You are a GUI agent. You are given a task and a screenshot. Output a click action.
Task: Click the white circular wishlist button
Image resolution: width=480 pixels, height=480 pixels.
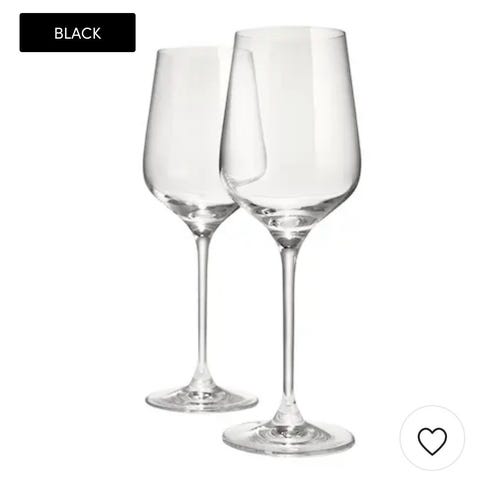click(432, 437)
